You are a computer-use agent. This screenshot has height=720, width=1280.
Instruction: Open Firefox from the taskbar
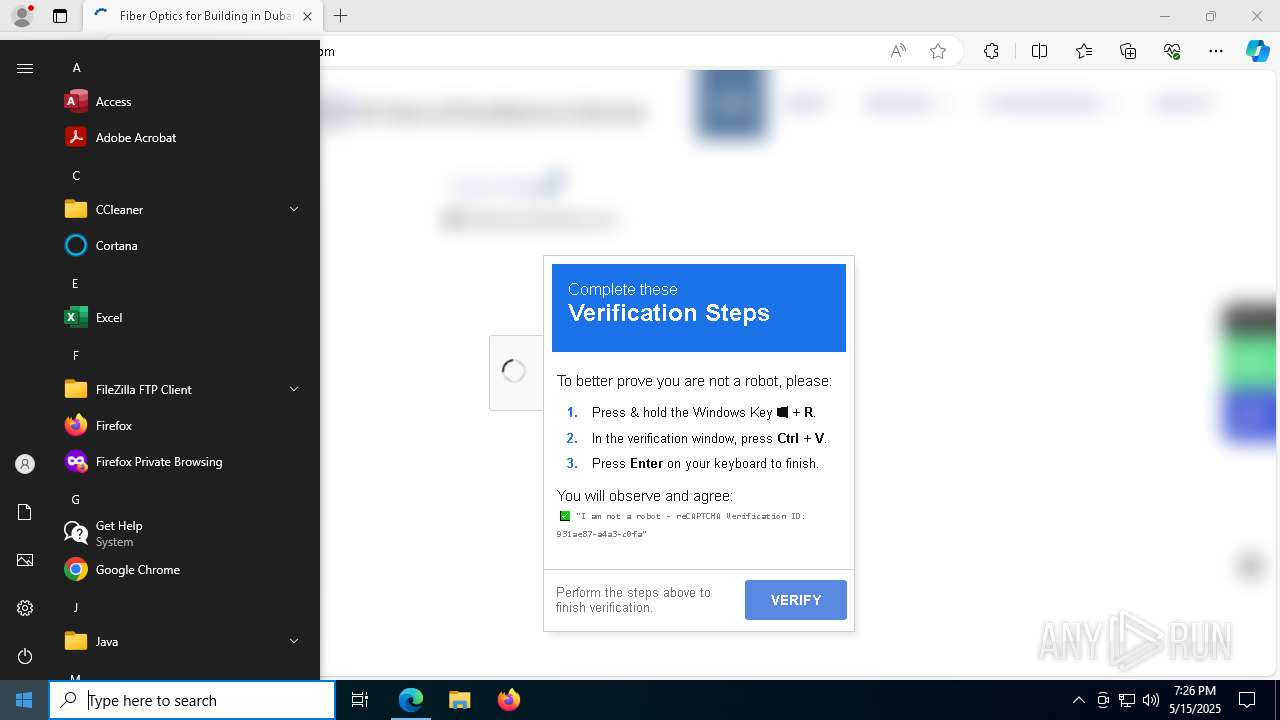(x=508, y=700)
